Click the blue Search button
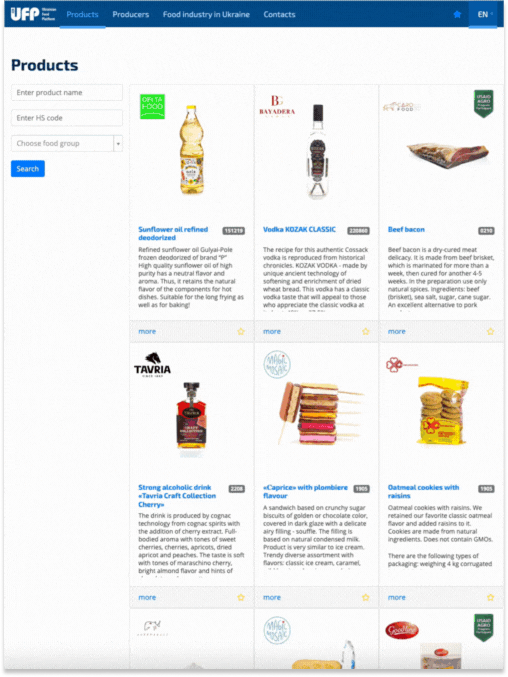Viewport: 508px width, 677px height. (28, 169)
